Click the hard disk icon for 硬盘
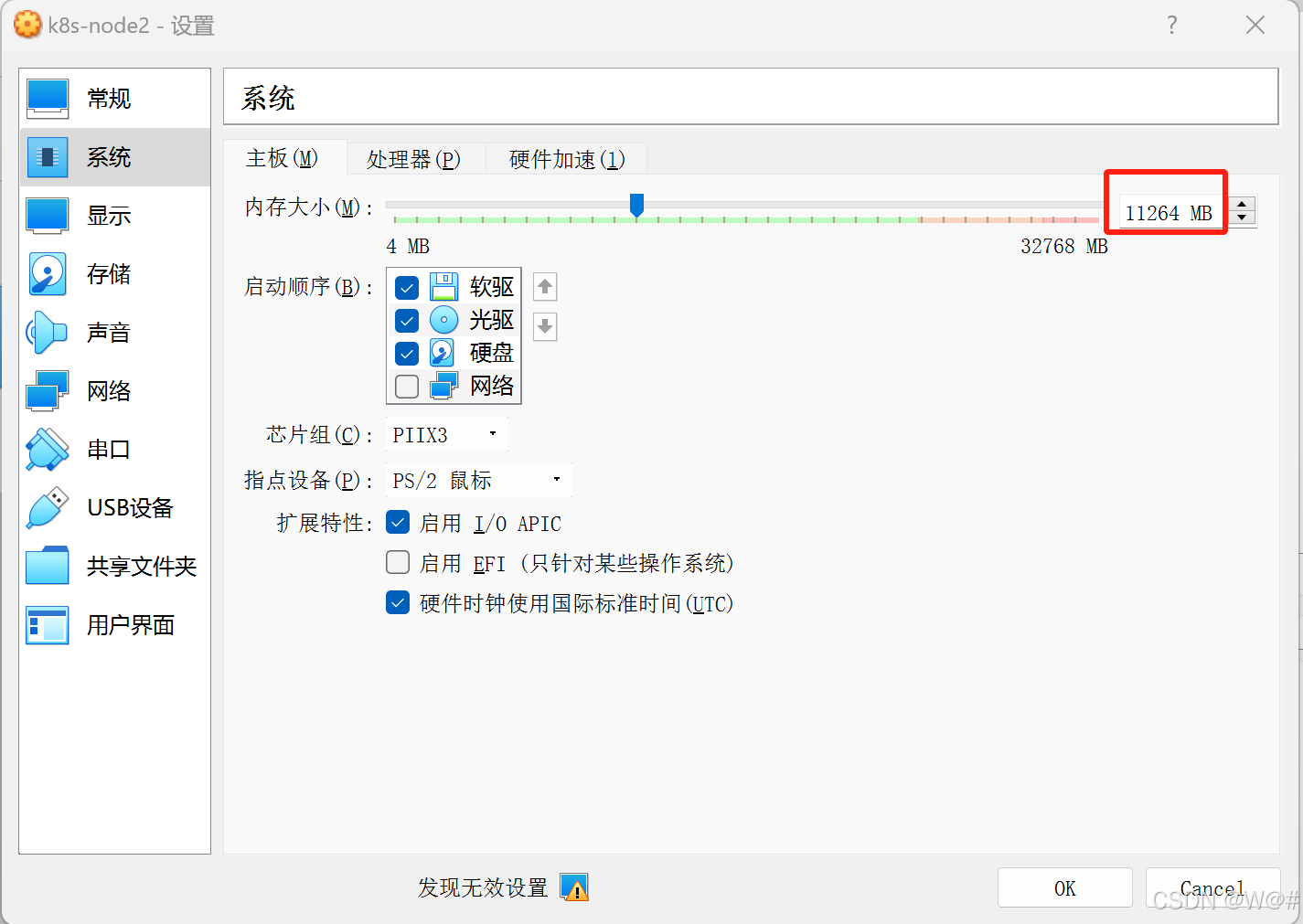The width and height of the screenshot is (1303, 924). (443, 353)
